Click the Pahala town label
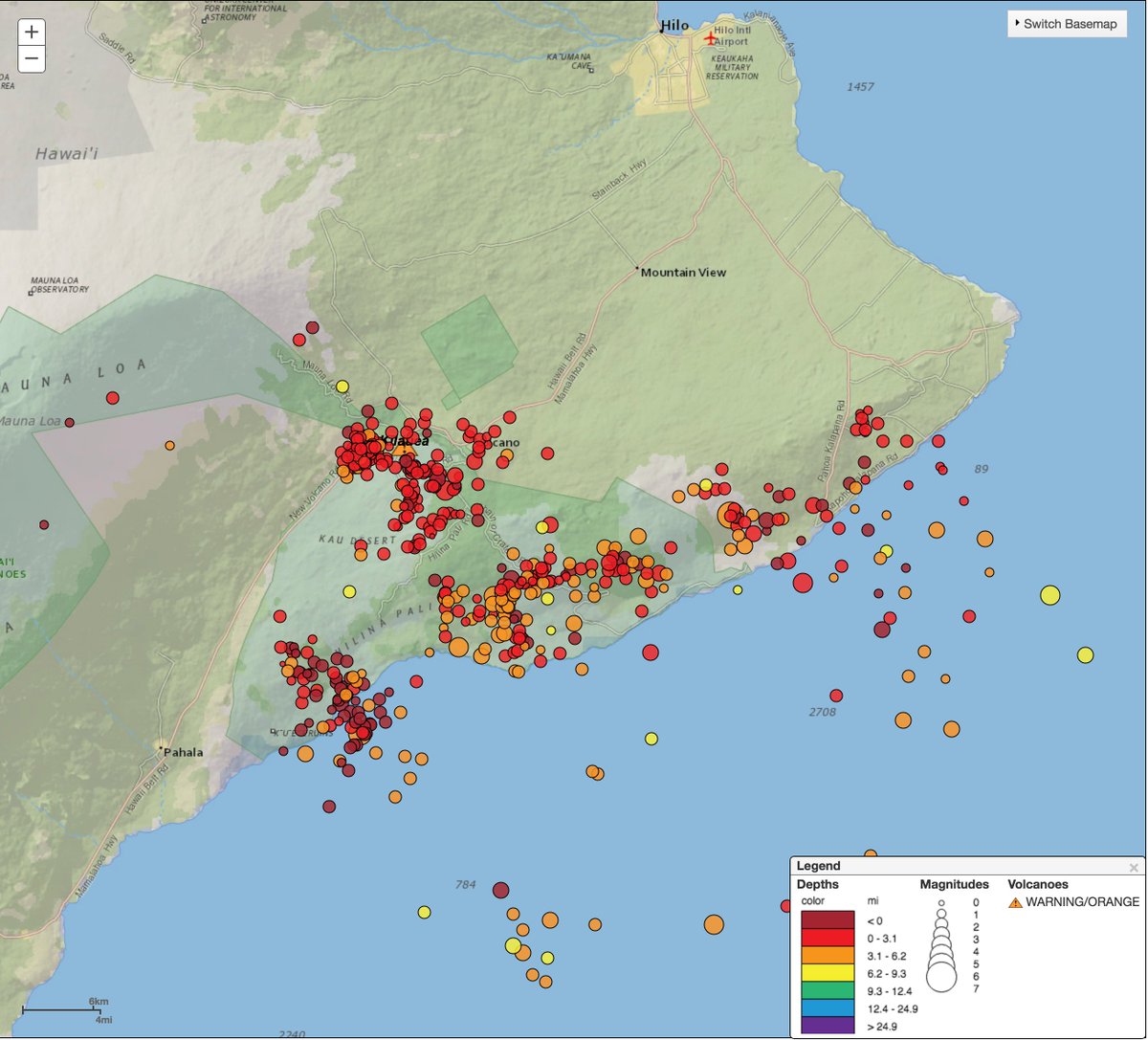This screenshot has height=1040, width=1148. click(183, 752)
